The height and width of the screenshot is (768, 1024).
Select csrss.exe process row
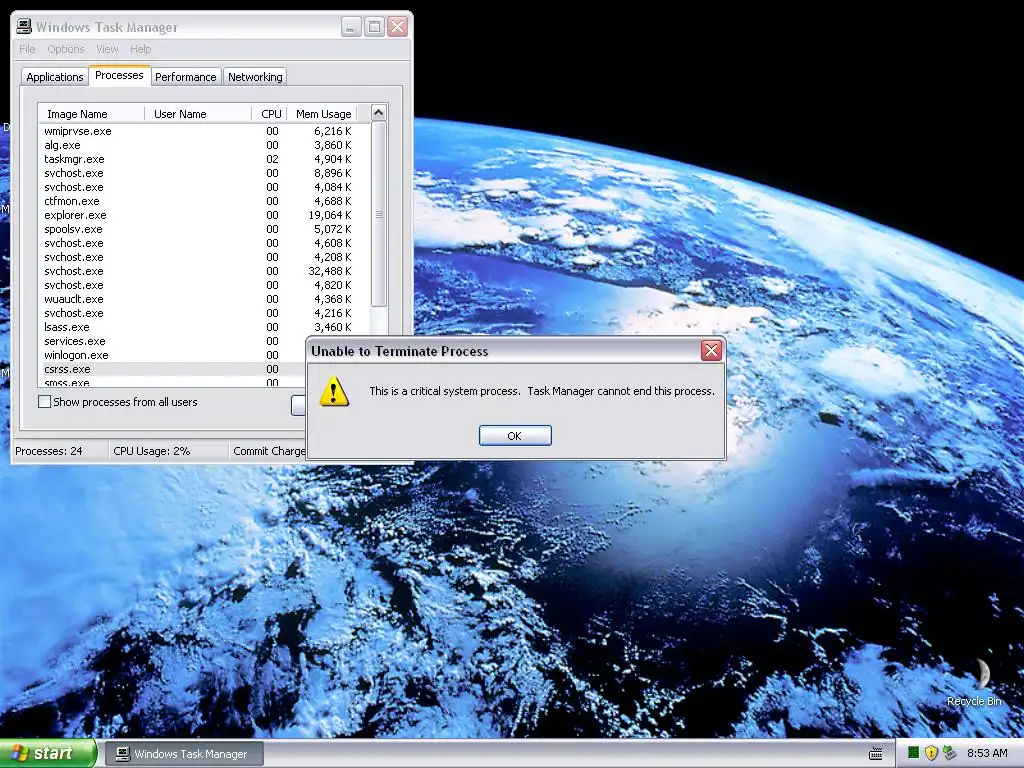173,369
